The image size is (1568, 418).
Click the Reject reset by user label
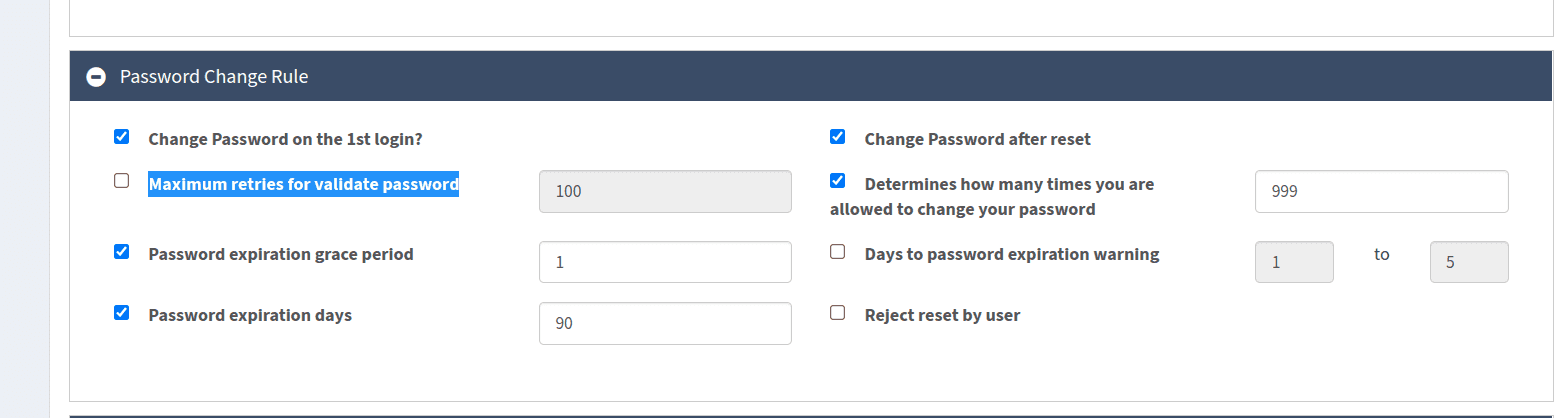(942, 315)
